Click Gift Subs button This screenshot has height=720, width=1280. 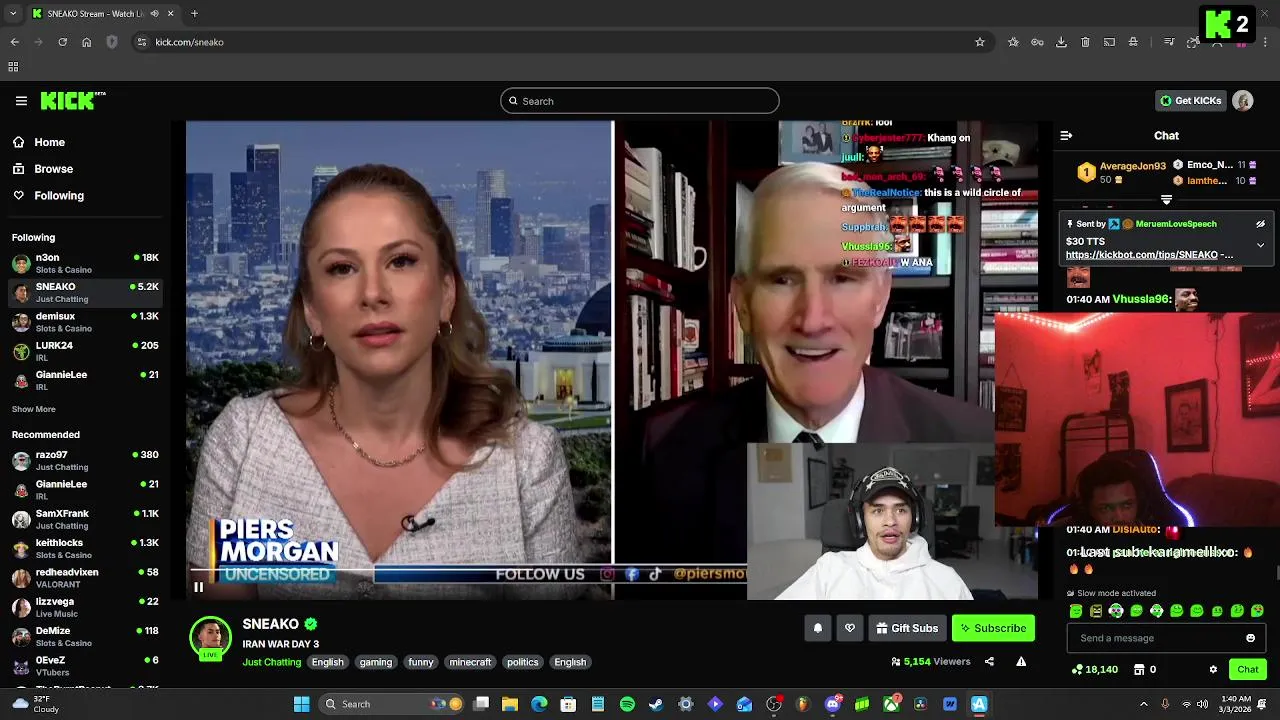pyautogui.click(x=907, y=628)
